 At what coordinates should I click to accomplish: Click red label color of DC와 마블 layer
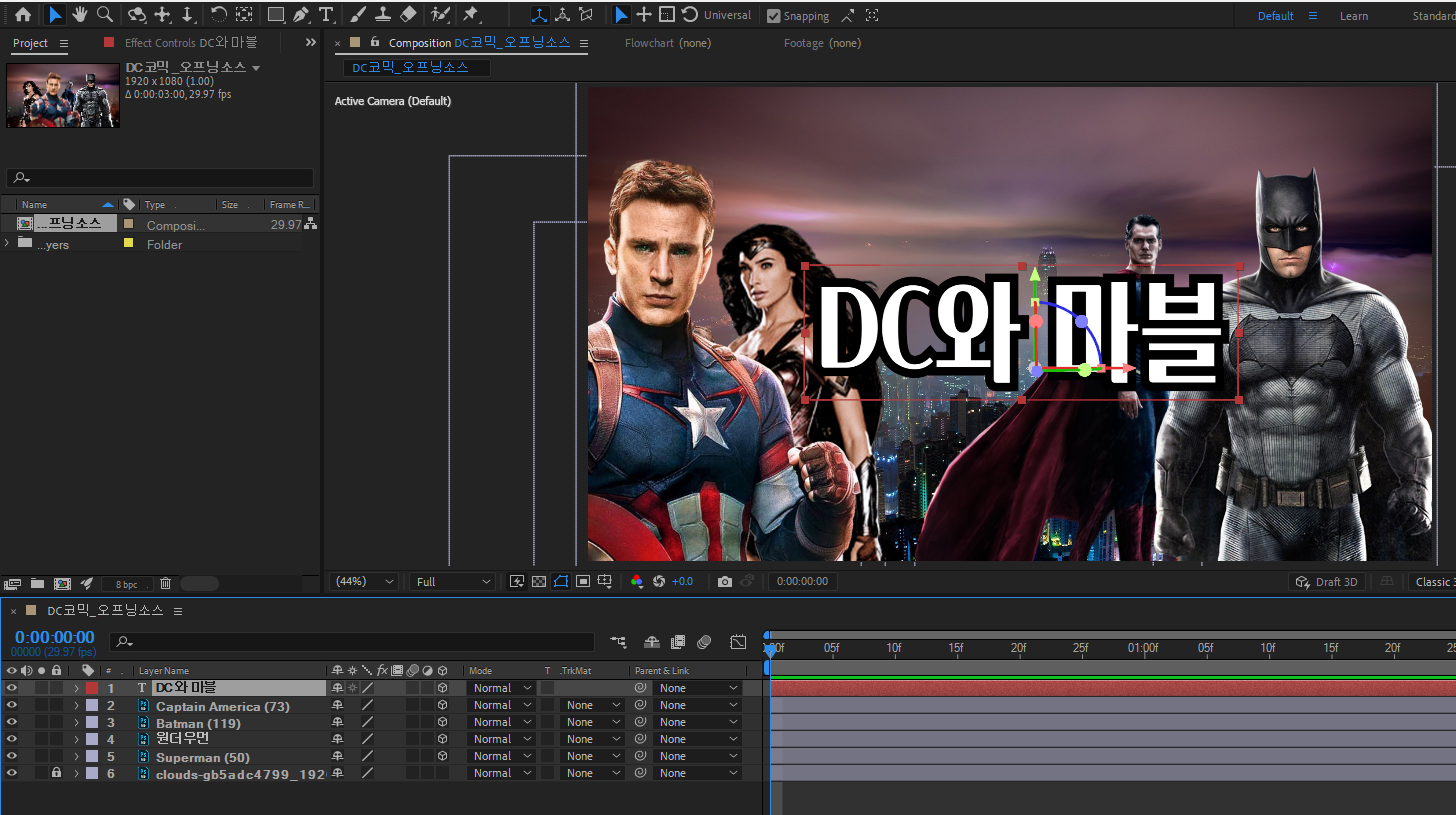pos(92,688)
